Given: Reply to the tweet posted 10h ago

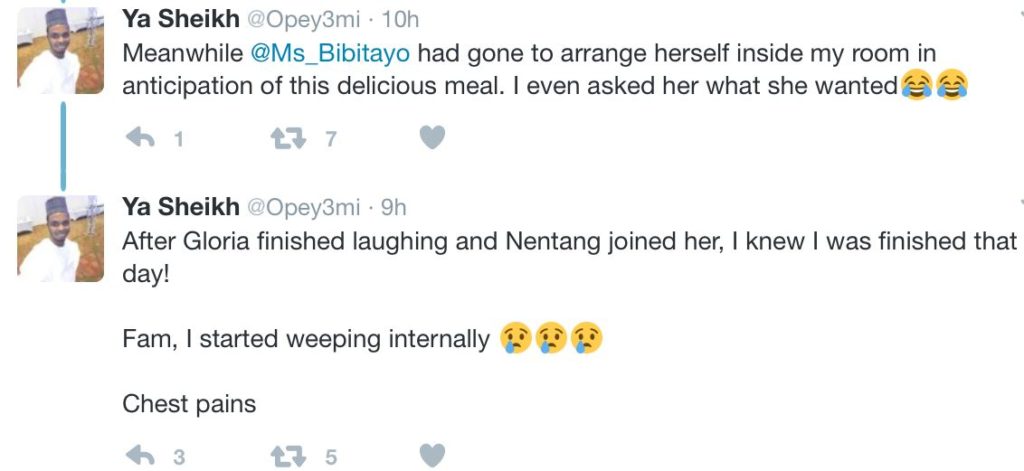Looking at the screenshot, I should (138, 138).
